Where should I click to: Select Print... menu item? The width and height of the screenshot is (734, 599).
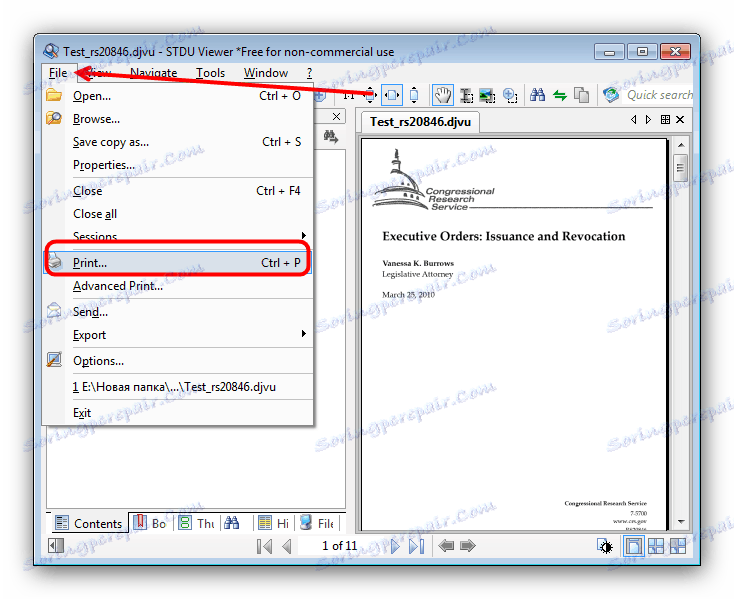(x=178, y=263)
